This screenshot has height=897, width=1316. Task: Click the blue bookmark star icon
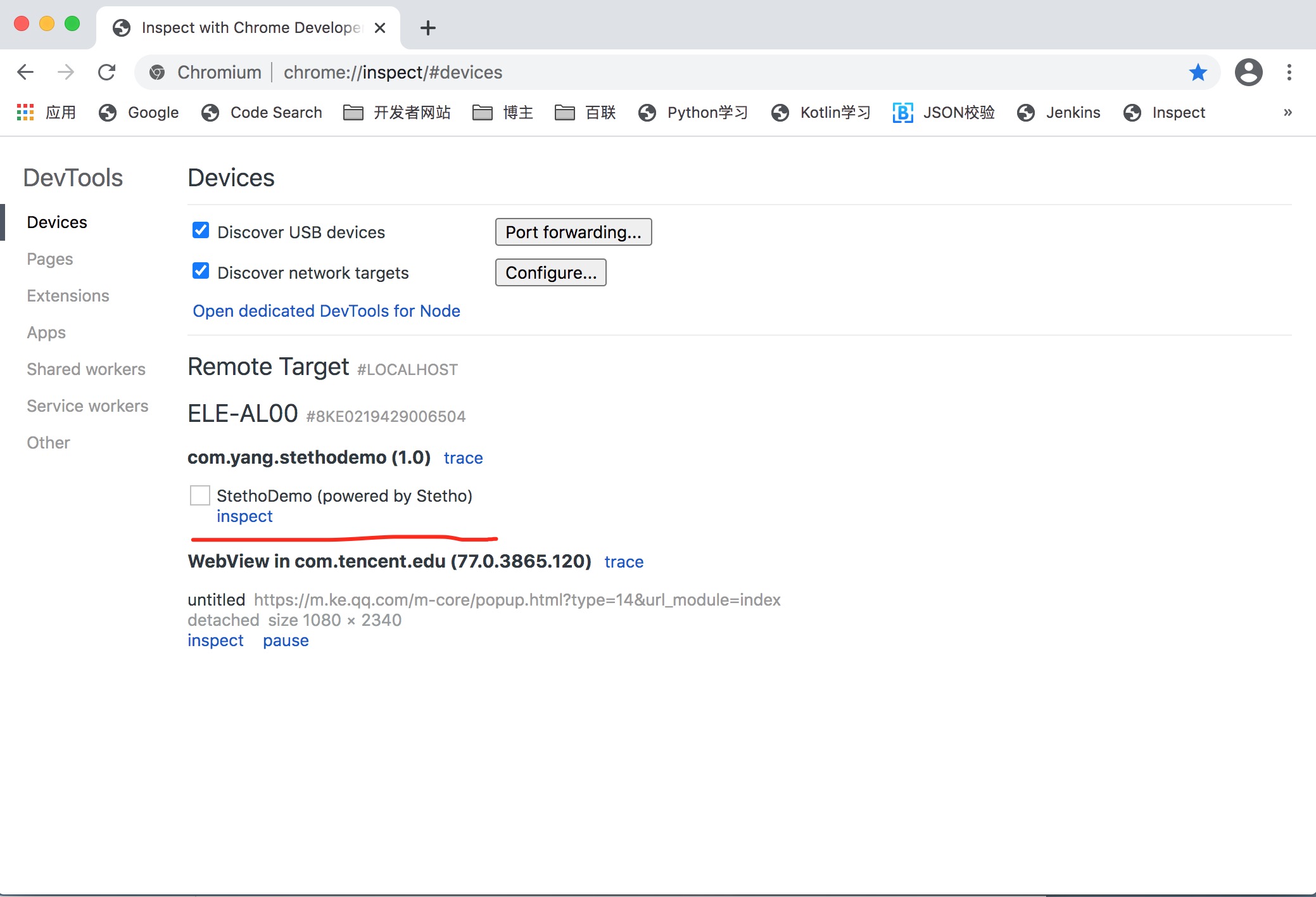coord(1198,72)
